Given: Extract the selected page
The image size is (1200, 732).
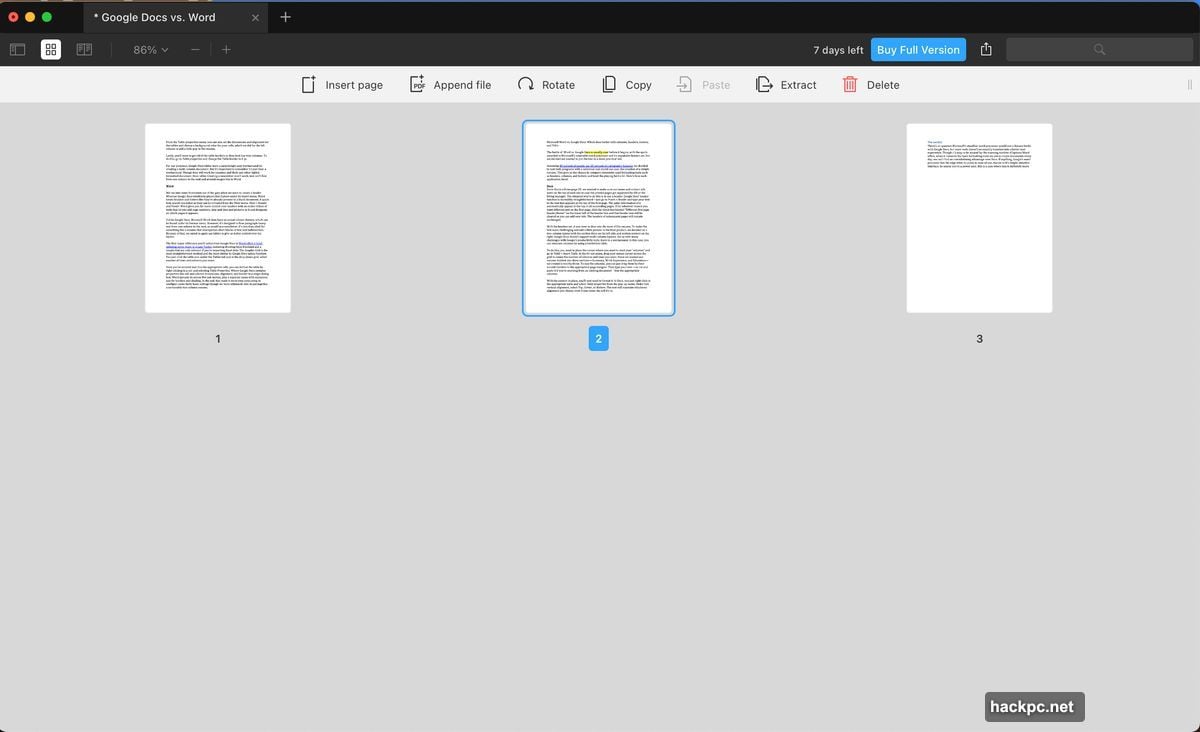Looking at the screenshot, I should pos(786,84).
